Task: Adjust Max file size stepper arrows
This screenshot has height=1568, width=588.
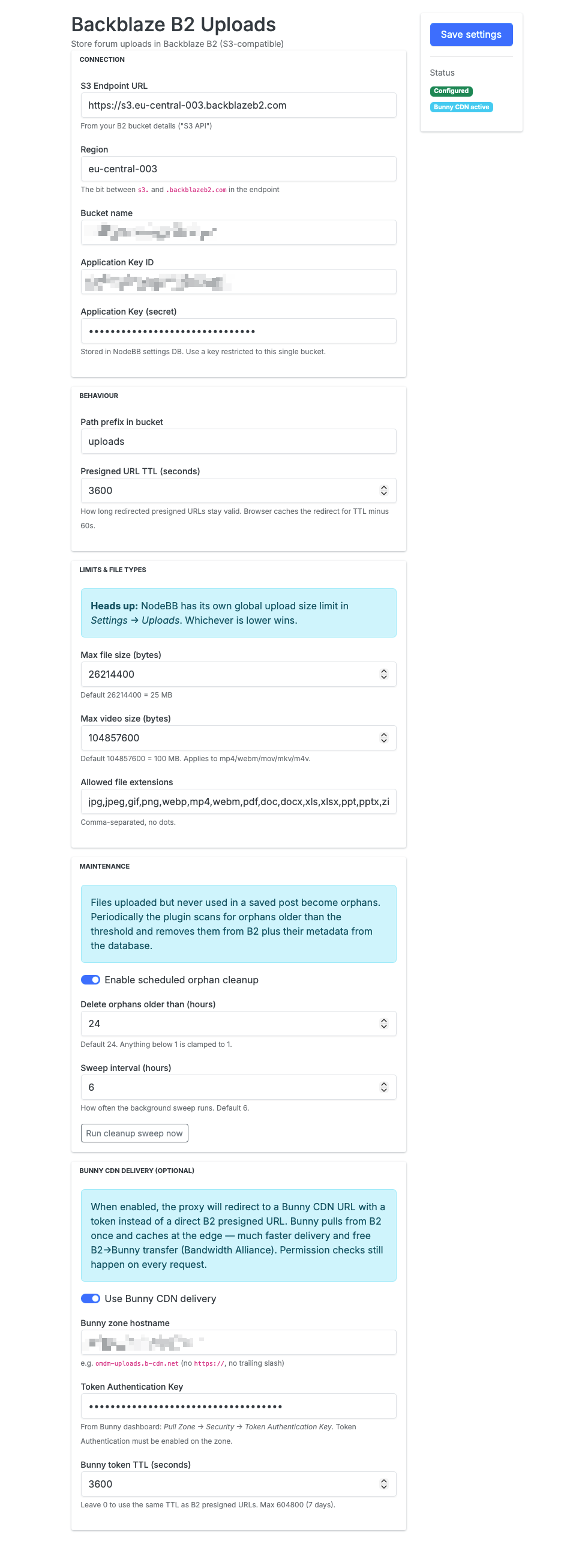Action: tap(383, 674)
